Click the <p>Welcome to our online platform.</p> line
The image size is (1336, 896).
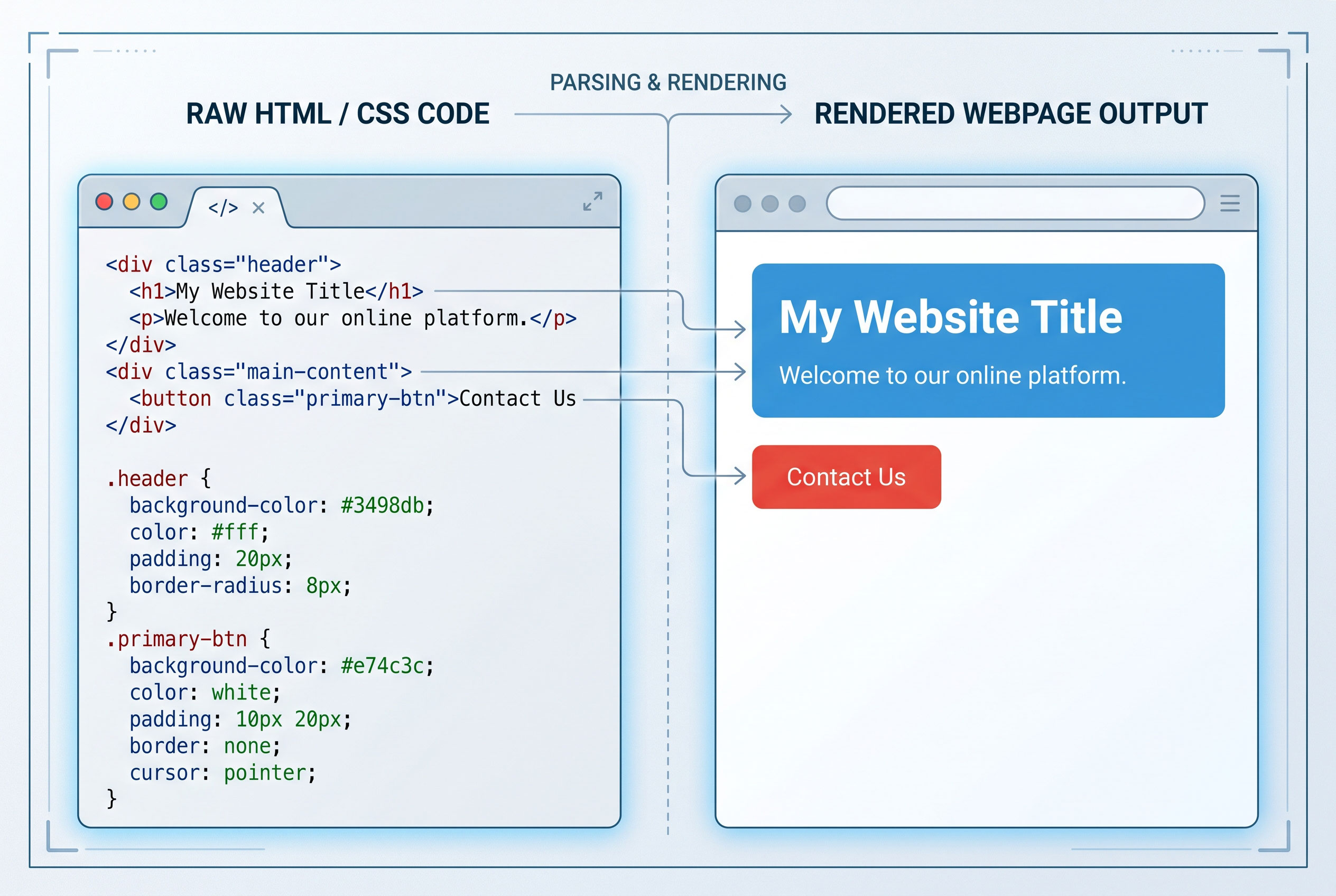coord(352,318)
